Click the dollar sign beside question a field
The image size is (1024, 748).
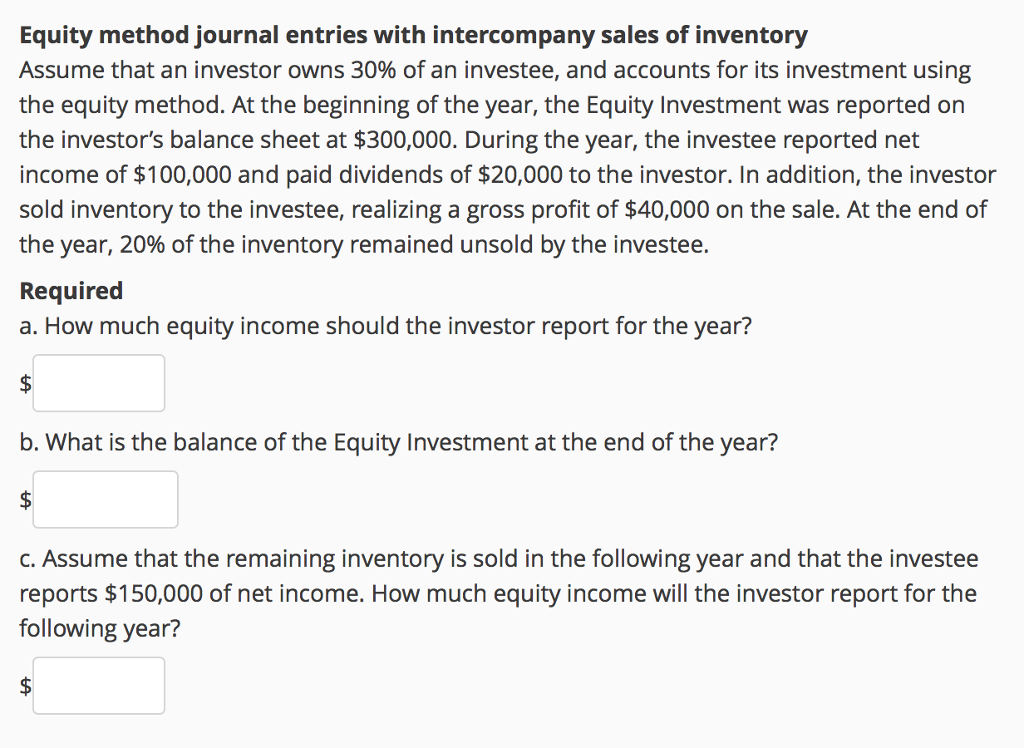coord(23,383)
